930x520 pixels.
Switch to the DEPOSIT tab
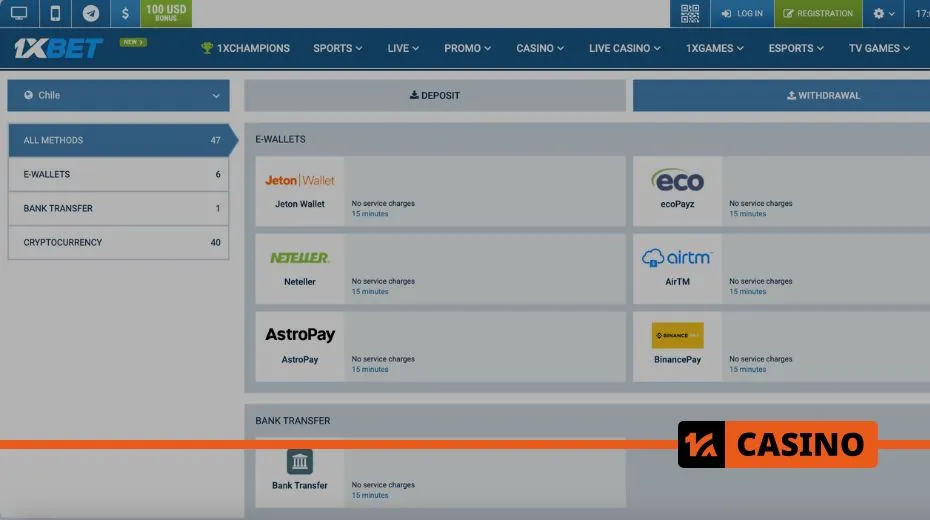[x=435, y=95]
